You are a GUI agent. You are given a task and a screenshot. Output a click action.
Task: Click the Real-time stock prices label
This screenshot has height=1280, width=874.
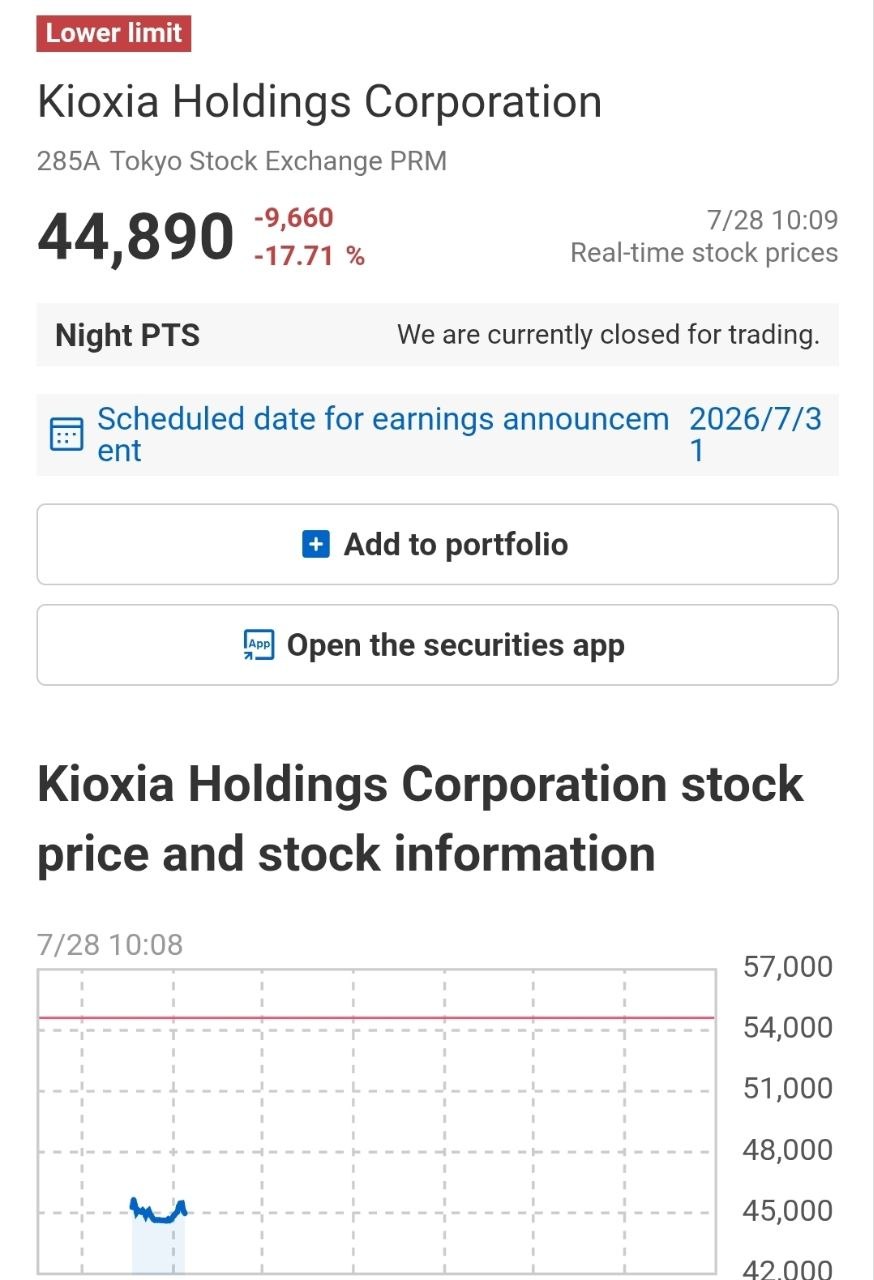pyautogui.click(x=704, y=253)
